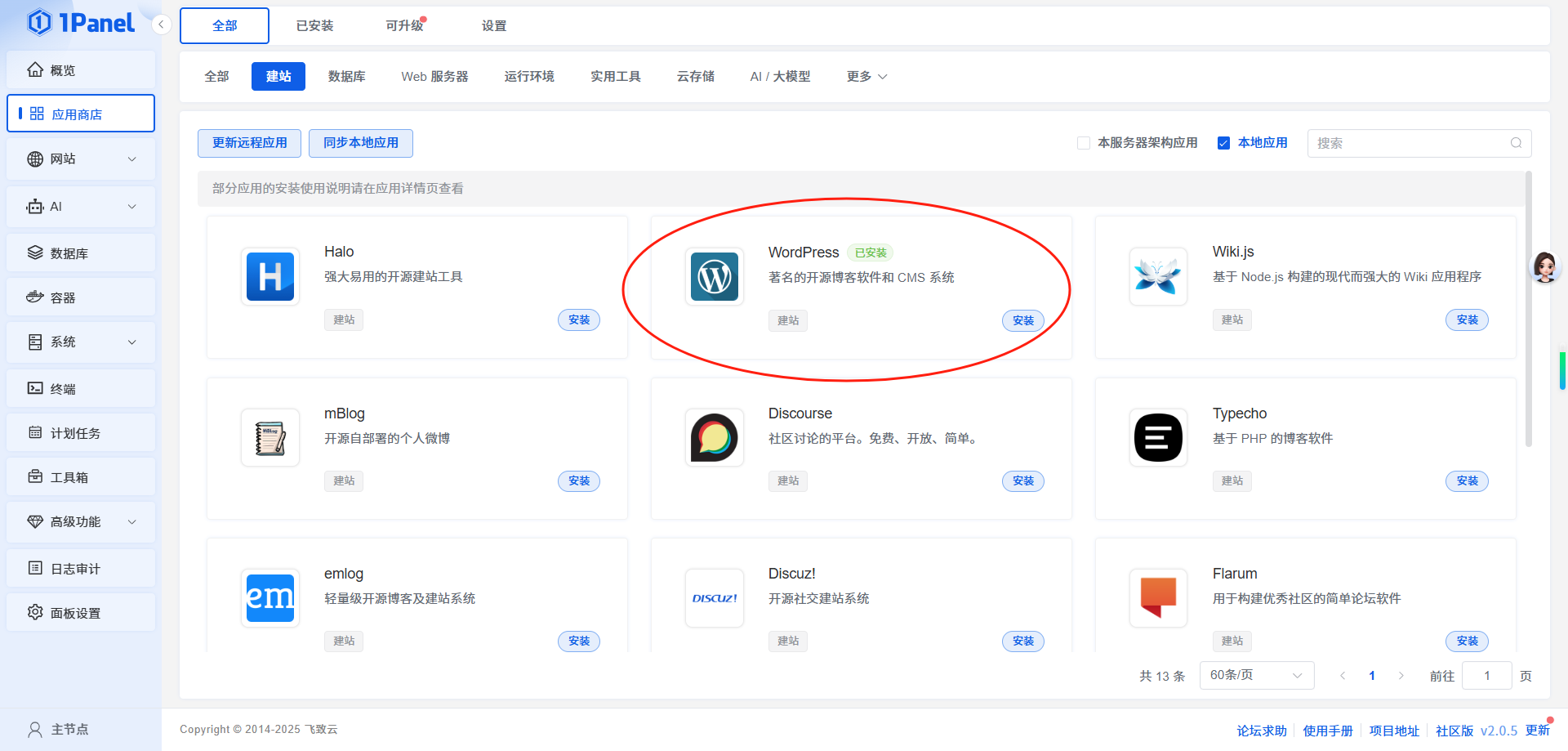Click 更新远程应用 button
Image resolution: width=1568 pixels, height=751 pixels.
pyautogui.click(x=250, y=143)
